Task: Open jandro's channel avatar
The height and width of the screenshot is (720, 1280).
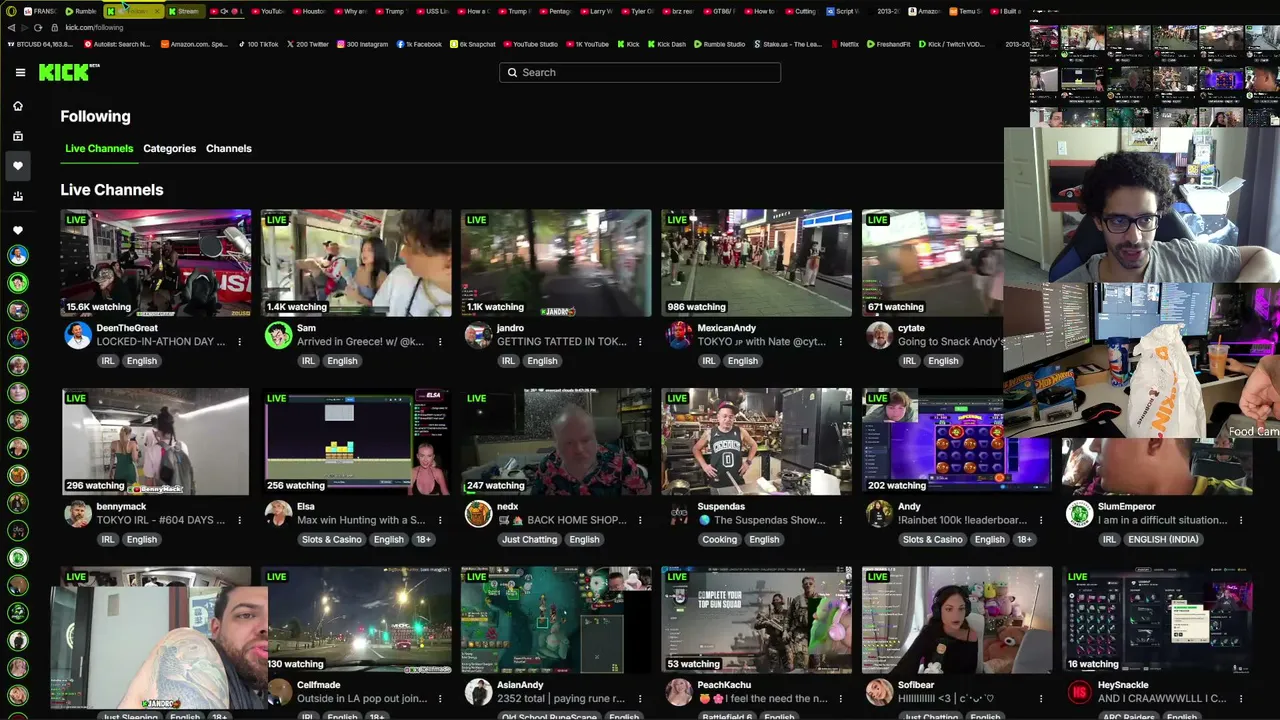Action: pos(478,335)
